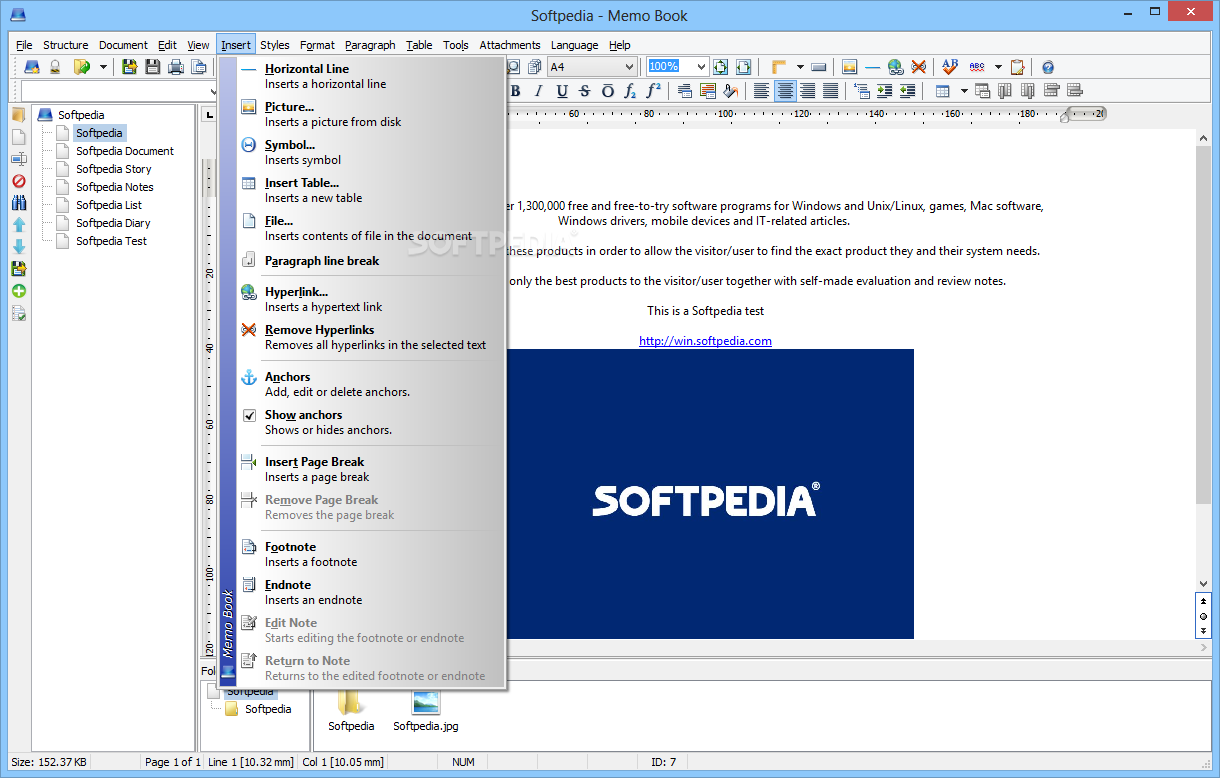Choose Horizontal Line from Insert menu

[x=371, y=76]
